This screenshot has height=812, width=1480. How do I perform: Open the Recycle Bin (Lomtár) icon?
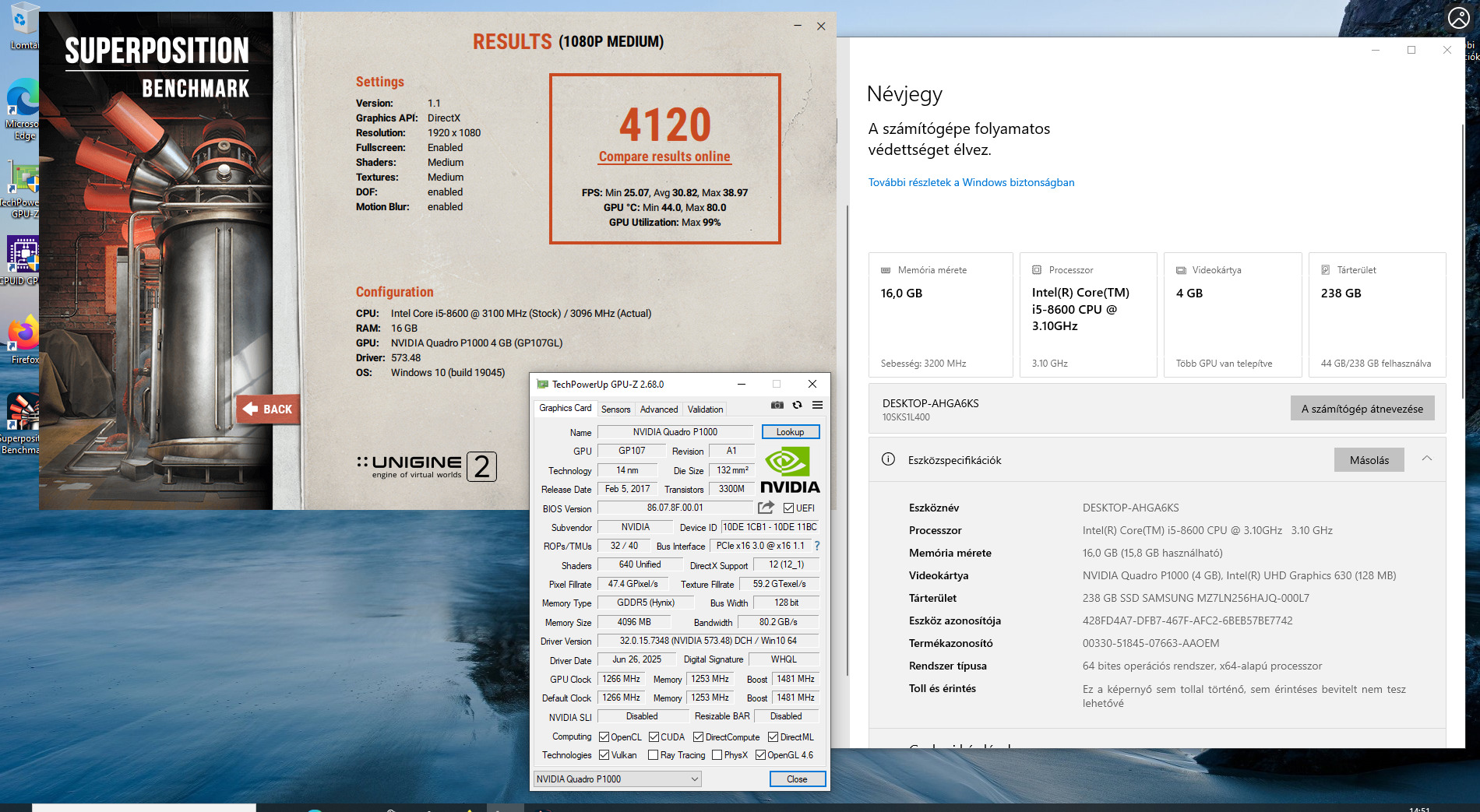[23, 26]
